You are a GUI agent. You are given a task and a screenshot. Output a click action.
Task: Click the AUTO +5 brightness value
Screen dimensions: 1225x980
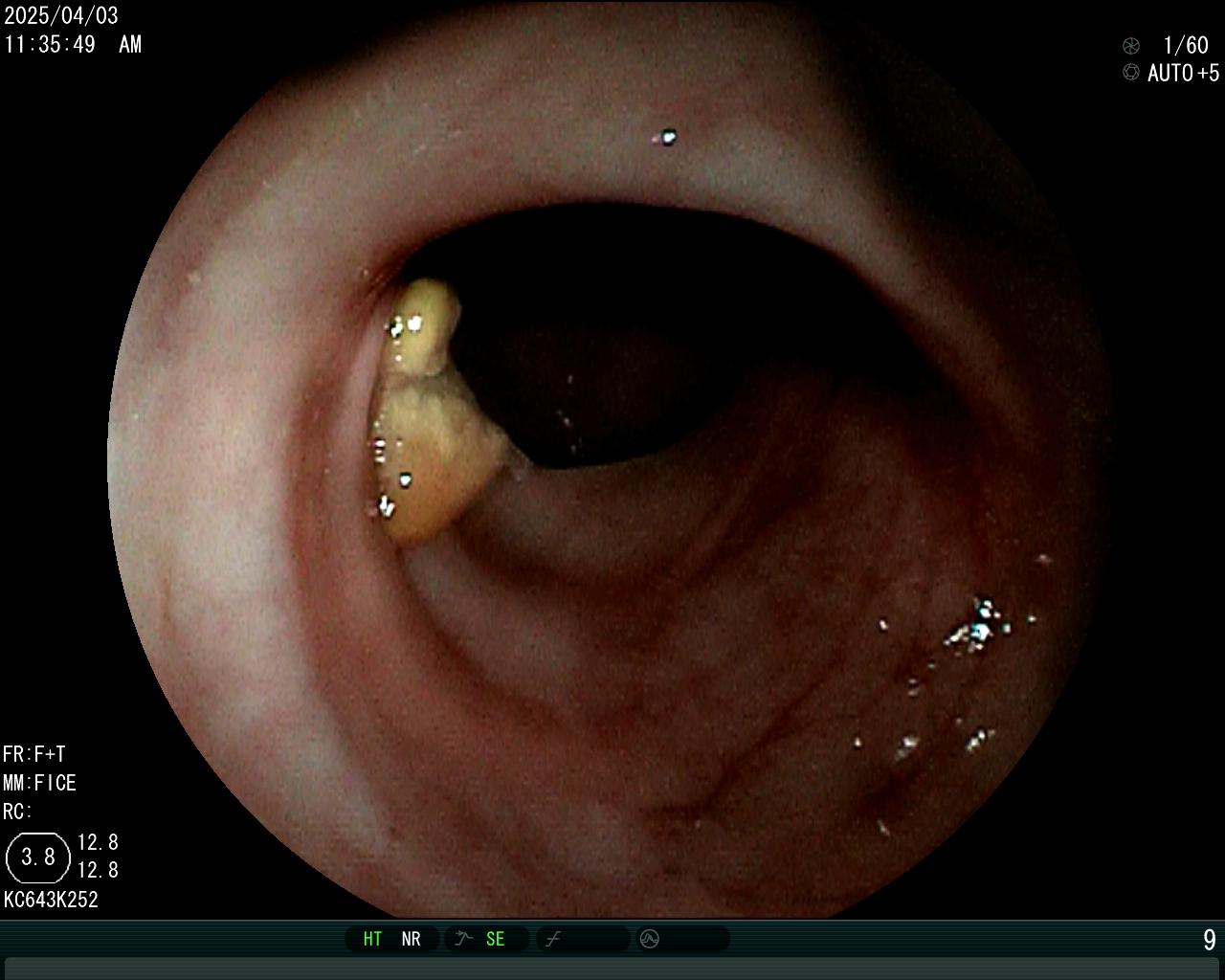[1184, 74]
